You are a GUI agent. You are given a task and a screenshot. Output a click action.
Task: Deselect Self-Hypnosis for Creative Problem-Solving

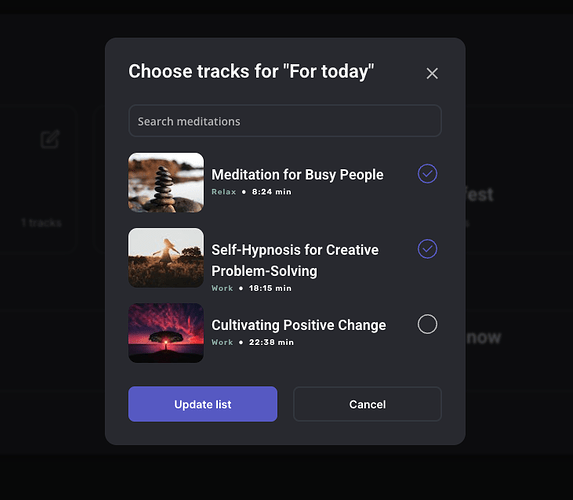[x=427, y=249]
